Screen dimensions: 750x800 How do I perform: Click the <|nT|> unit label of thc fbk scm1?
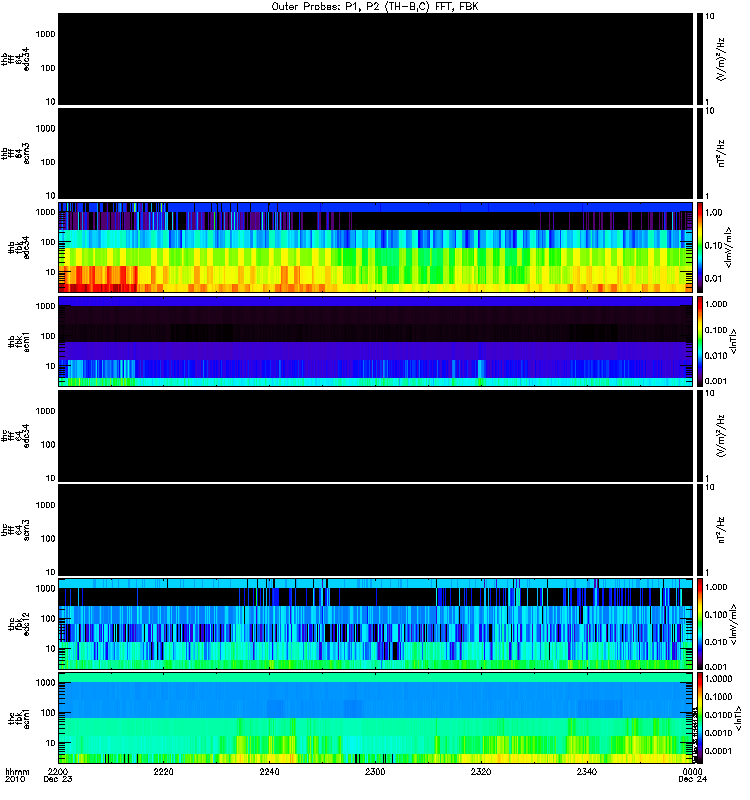[x=737, y=719]
